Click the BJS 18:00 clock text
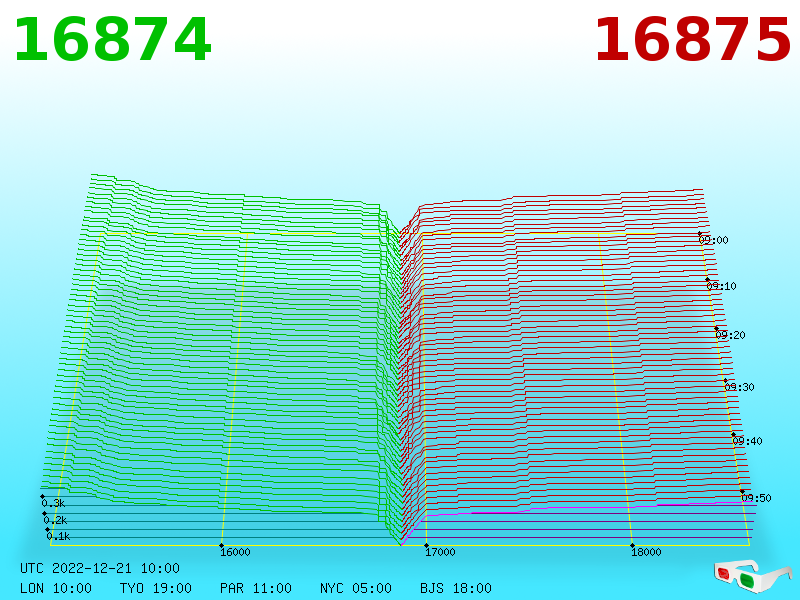The width and height of the screenshot is (800, 600). 456,588
